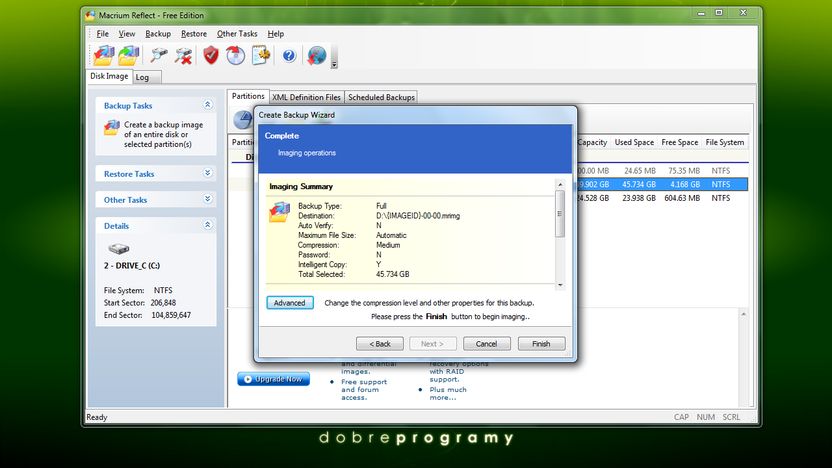This screenshot has width=832, height=468.
Task: Select the highlighted 45.734 GB partition row
Action: (x=663, y=184)
